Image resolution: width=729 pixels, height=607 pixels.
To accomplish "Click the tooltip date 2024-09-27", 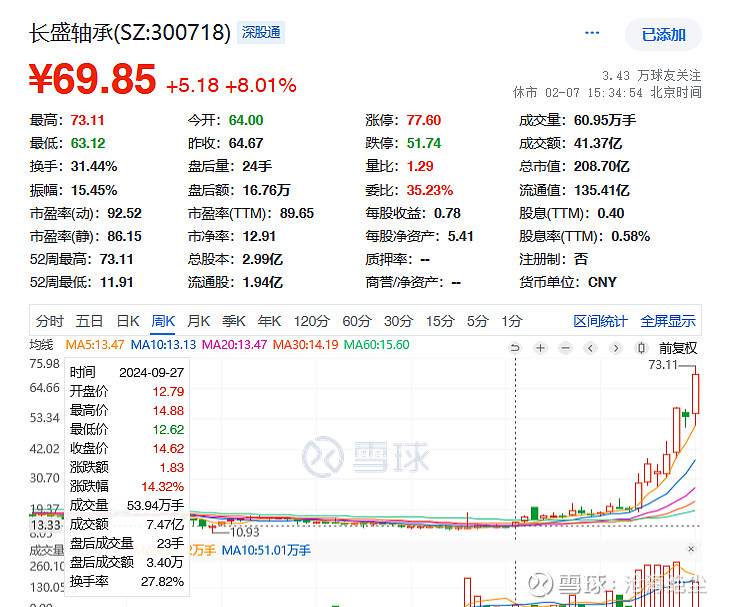I will pos(152,373).
